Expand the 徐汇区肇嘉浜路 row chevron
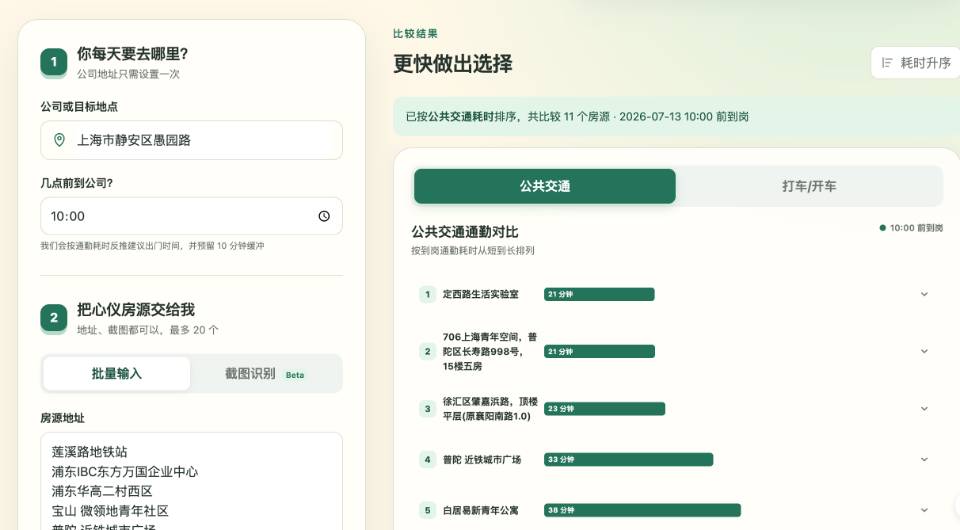This screenshot has width=960, height=530. coord(924,409)
